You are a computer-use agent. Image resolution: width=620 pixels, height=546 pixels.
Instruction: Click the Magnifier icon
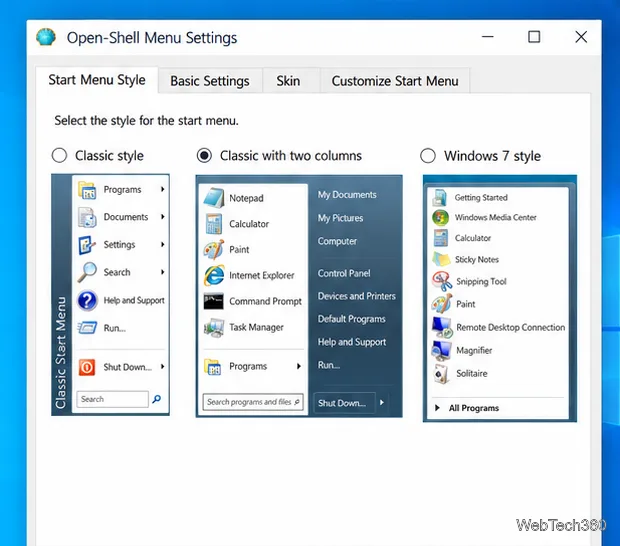click(442, 350)
